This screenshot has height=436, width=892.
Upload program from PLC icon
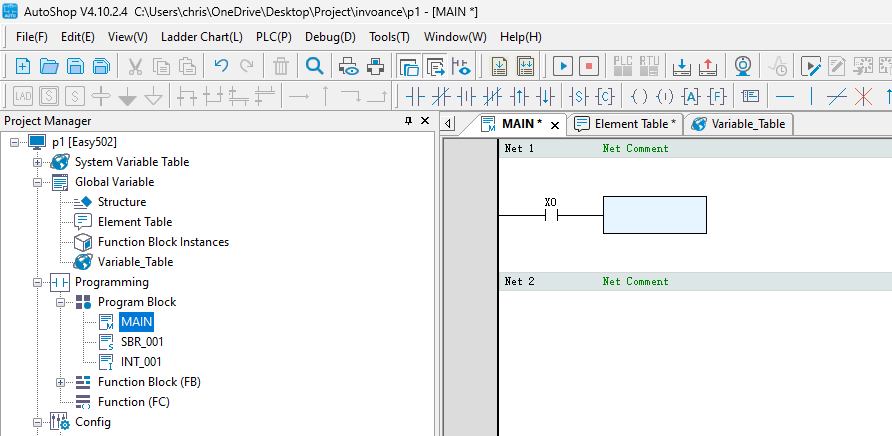pos(707,66)
